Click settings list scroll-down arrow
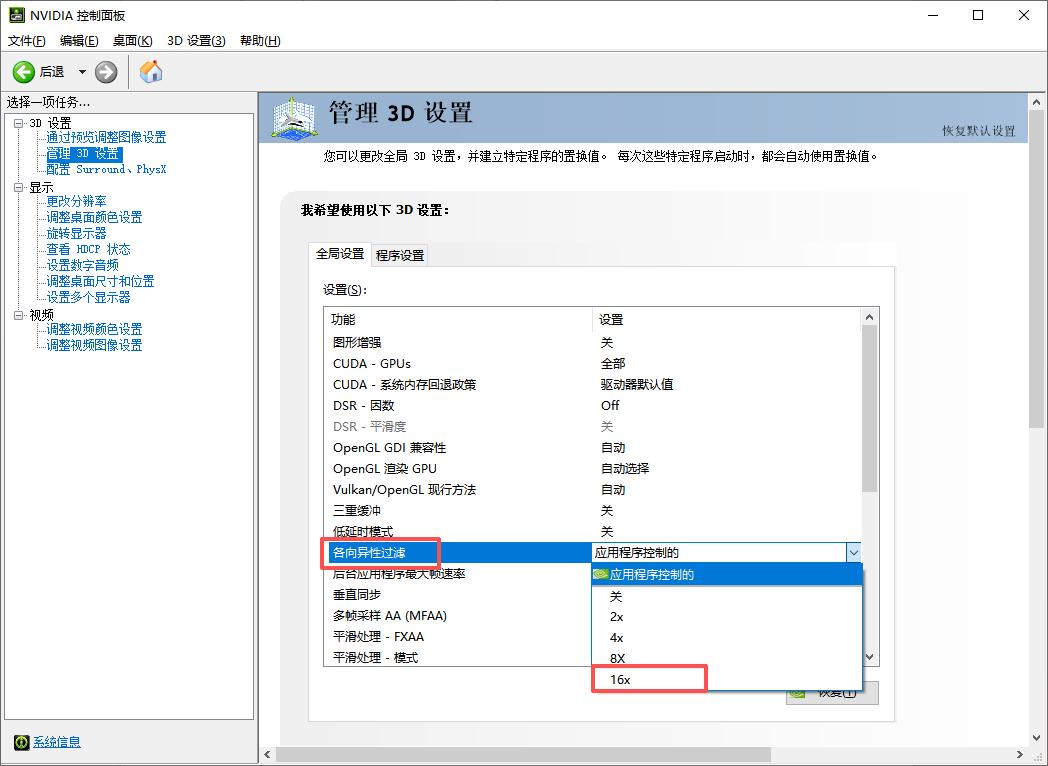The image size is (1048, 766). (x=870, y=657)
